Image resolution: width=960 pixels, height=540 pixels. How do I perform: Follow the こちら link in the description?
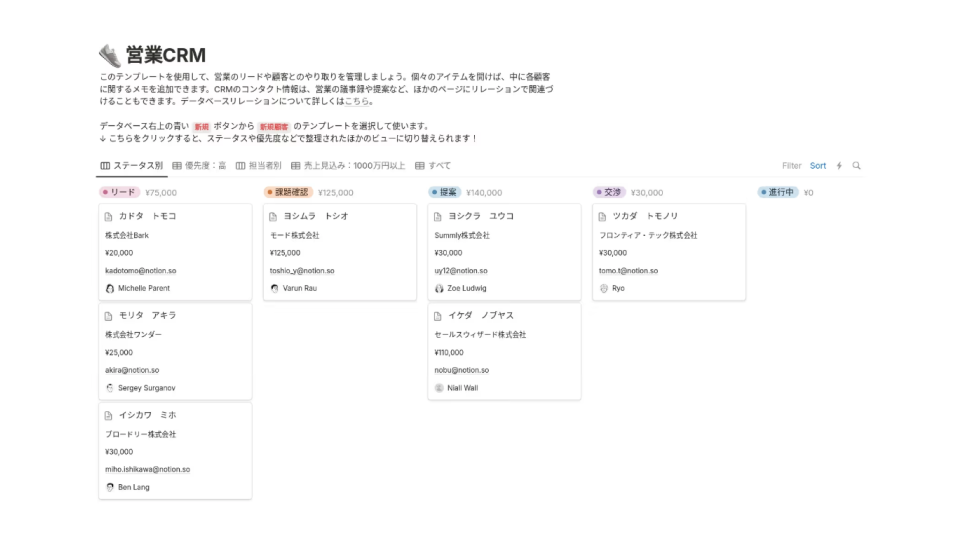tap(356, 101)
